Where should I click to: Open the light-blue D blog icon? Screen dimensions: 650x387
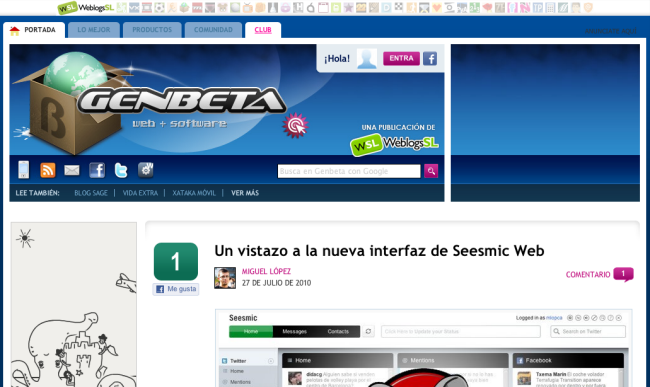pyautogui.click(x=386, y=7)
